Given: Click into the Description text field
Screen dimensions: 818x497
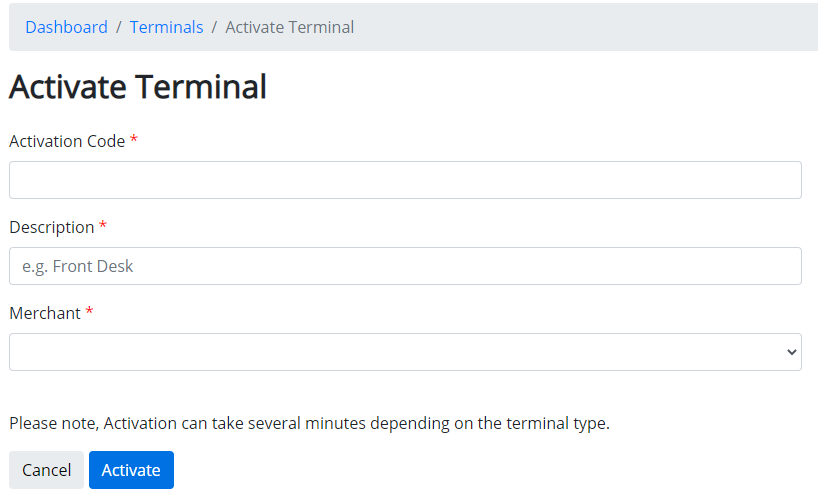Looking at the screenshot, I should 405,266.
